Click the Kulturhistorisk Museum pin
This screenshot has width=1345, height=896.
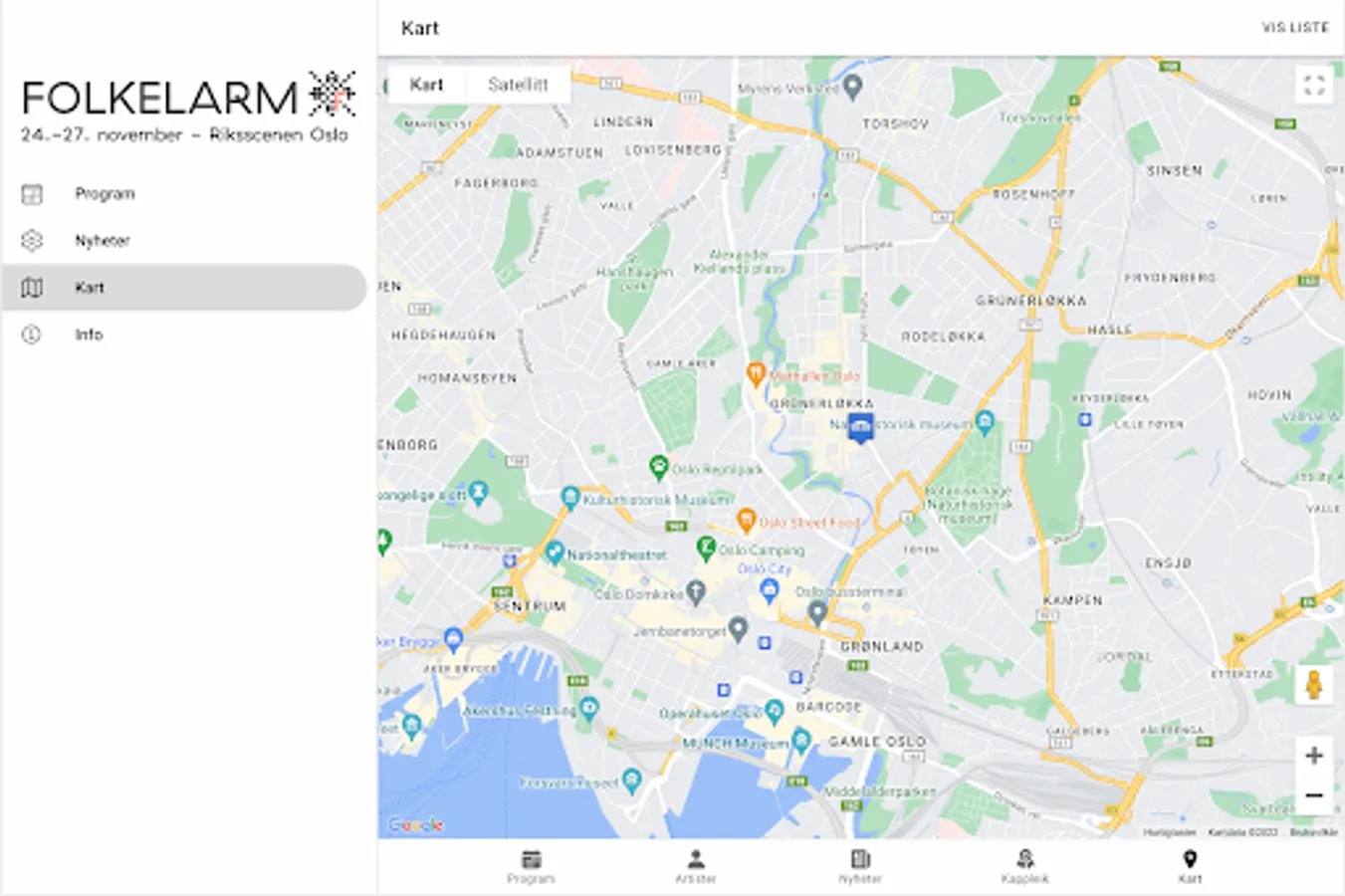click(x=569, y=496)
